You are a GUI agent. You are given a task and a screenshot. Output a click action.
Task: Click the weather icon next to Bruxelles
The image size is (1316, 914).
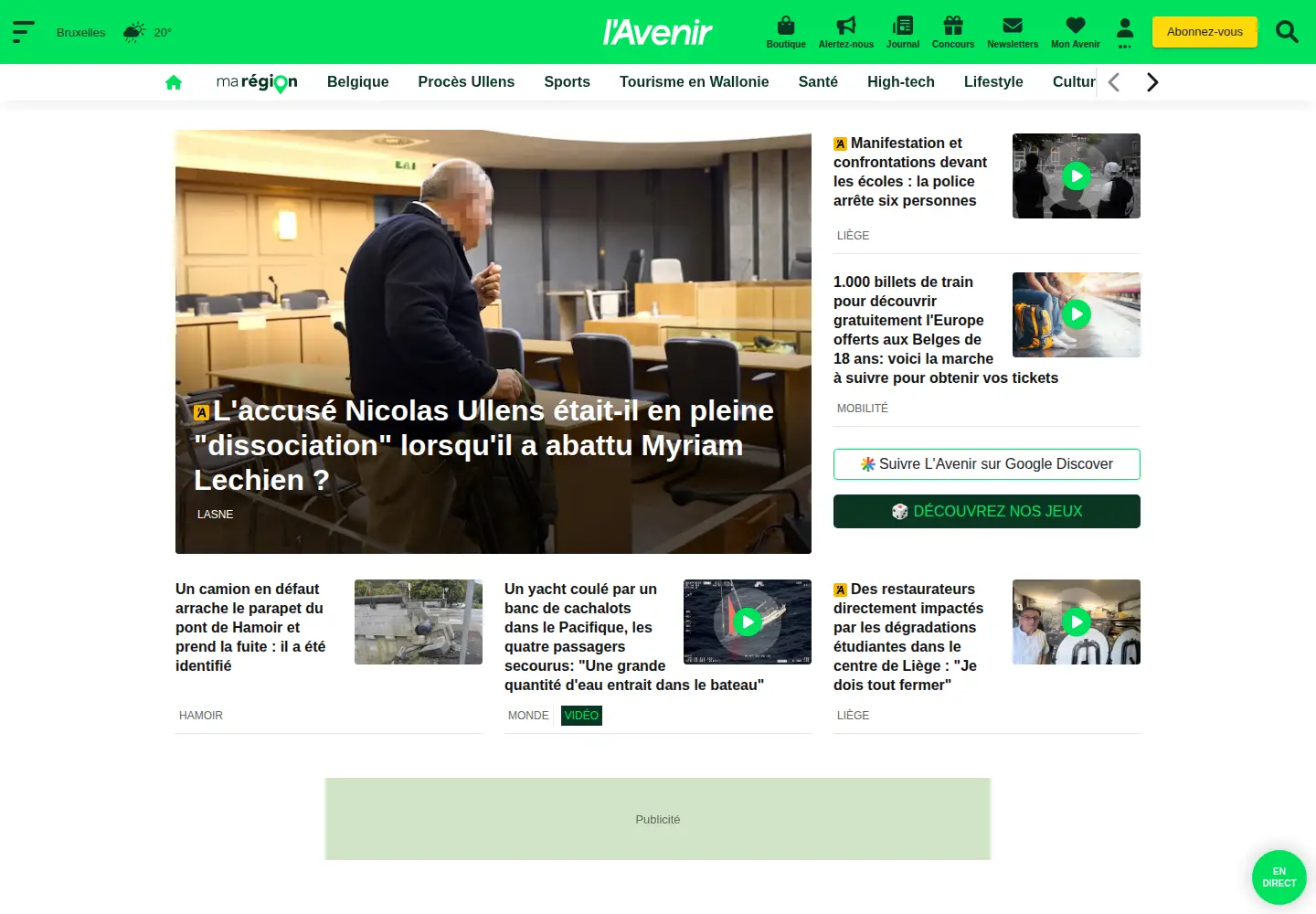[x=134, y=32]
